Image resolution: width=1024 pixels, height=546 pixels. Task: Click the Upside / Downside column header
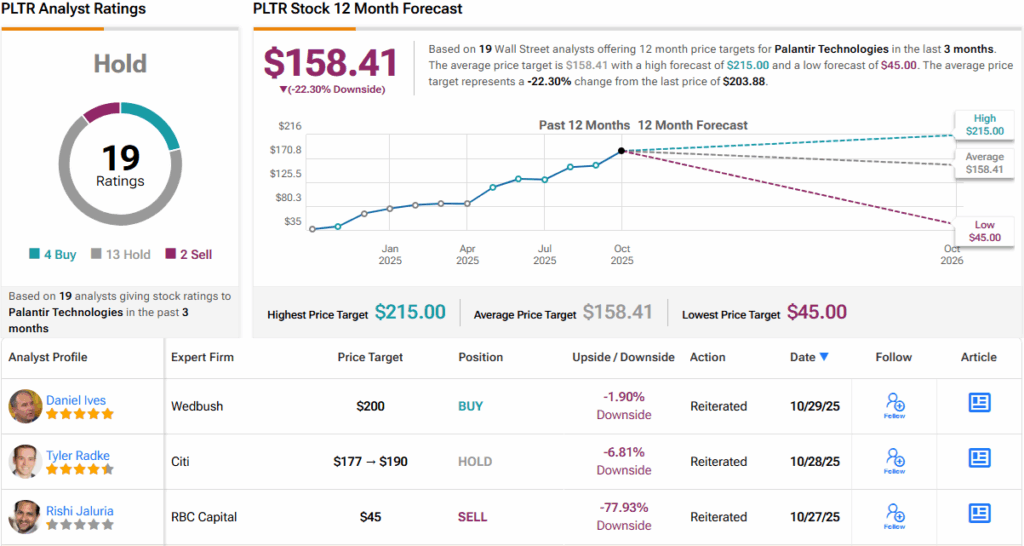[x=623, y=357]
